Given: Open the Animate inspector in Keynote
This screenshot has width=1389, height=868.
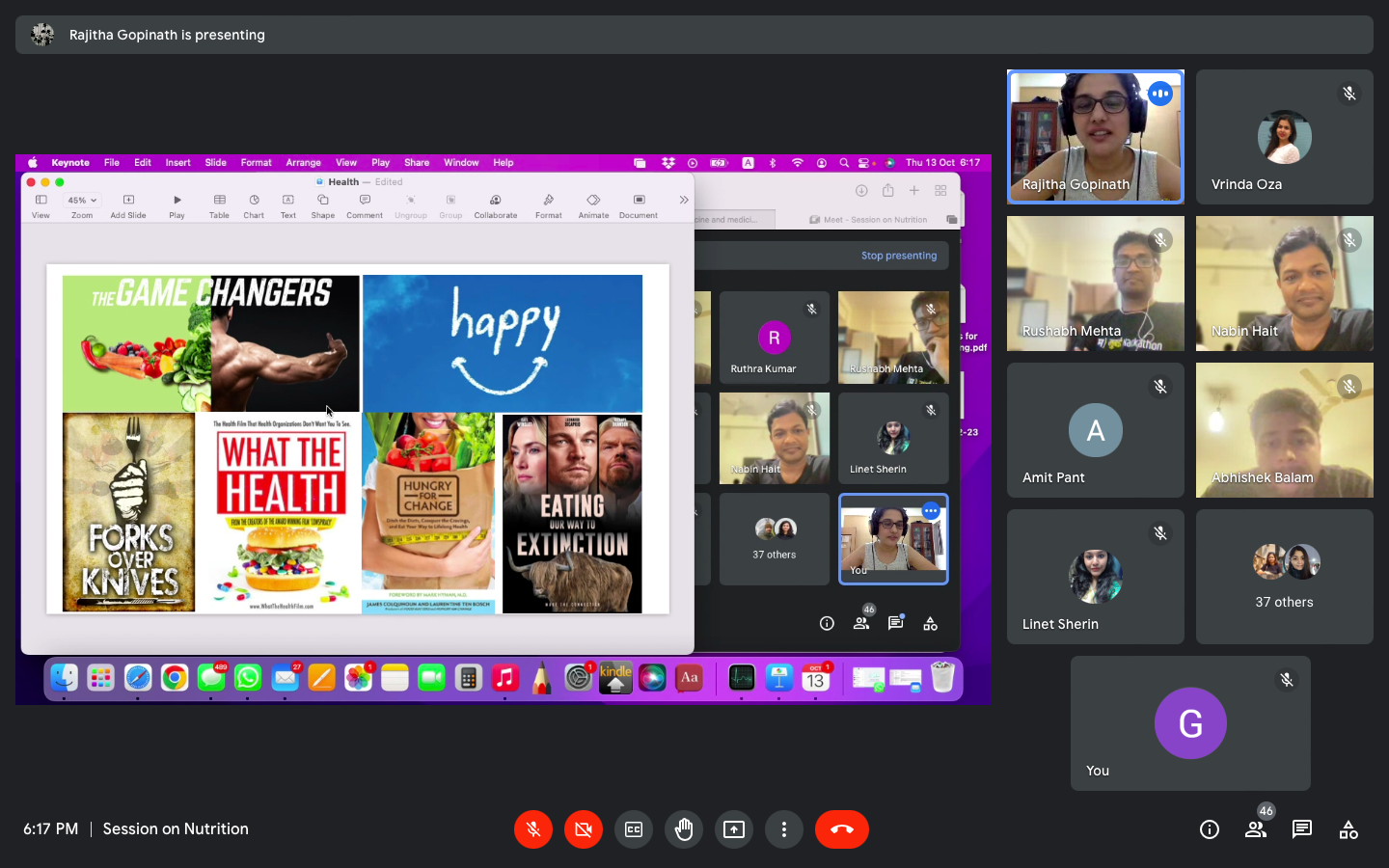Looking at the screenshot, I should pyautogui.click(x=593, y=205).
